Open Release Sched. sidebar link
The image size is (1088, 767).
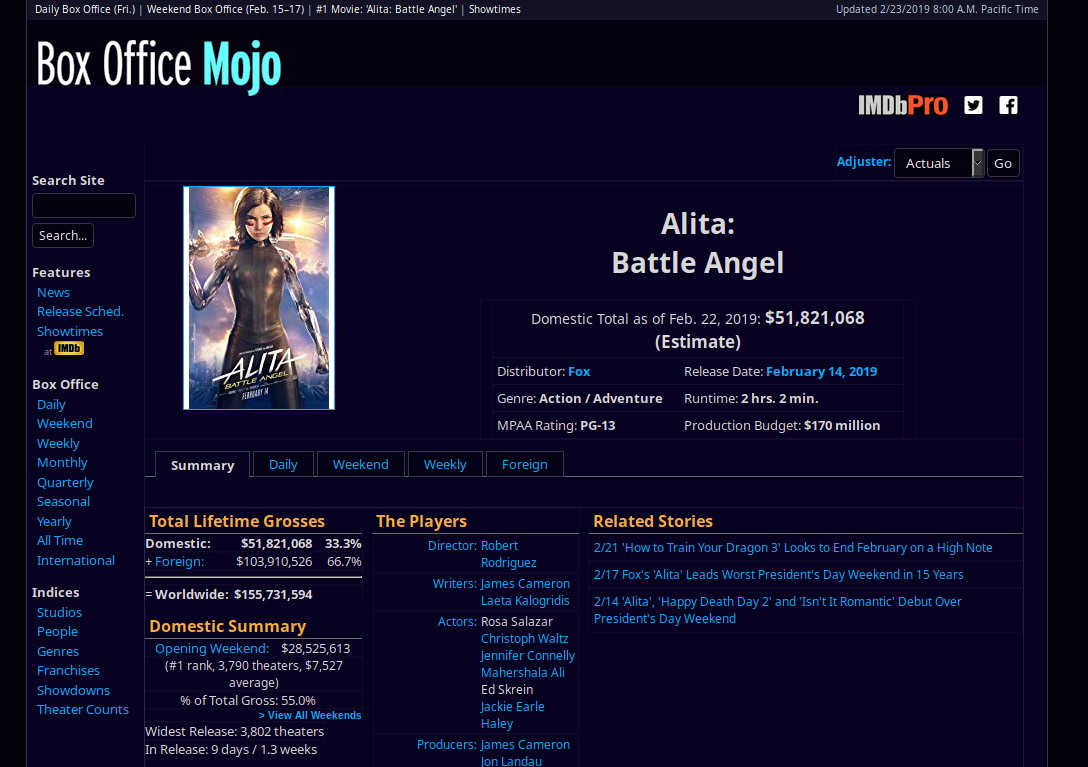80,312
